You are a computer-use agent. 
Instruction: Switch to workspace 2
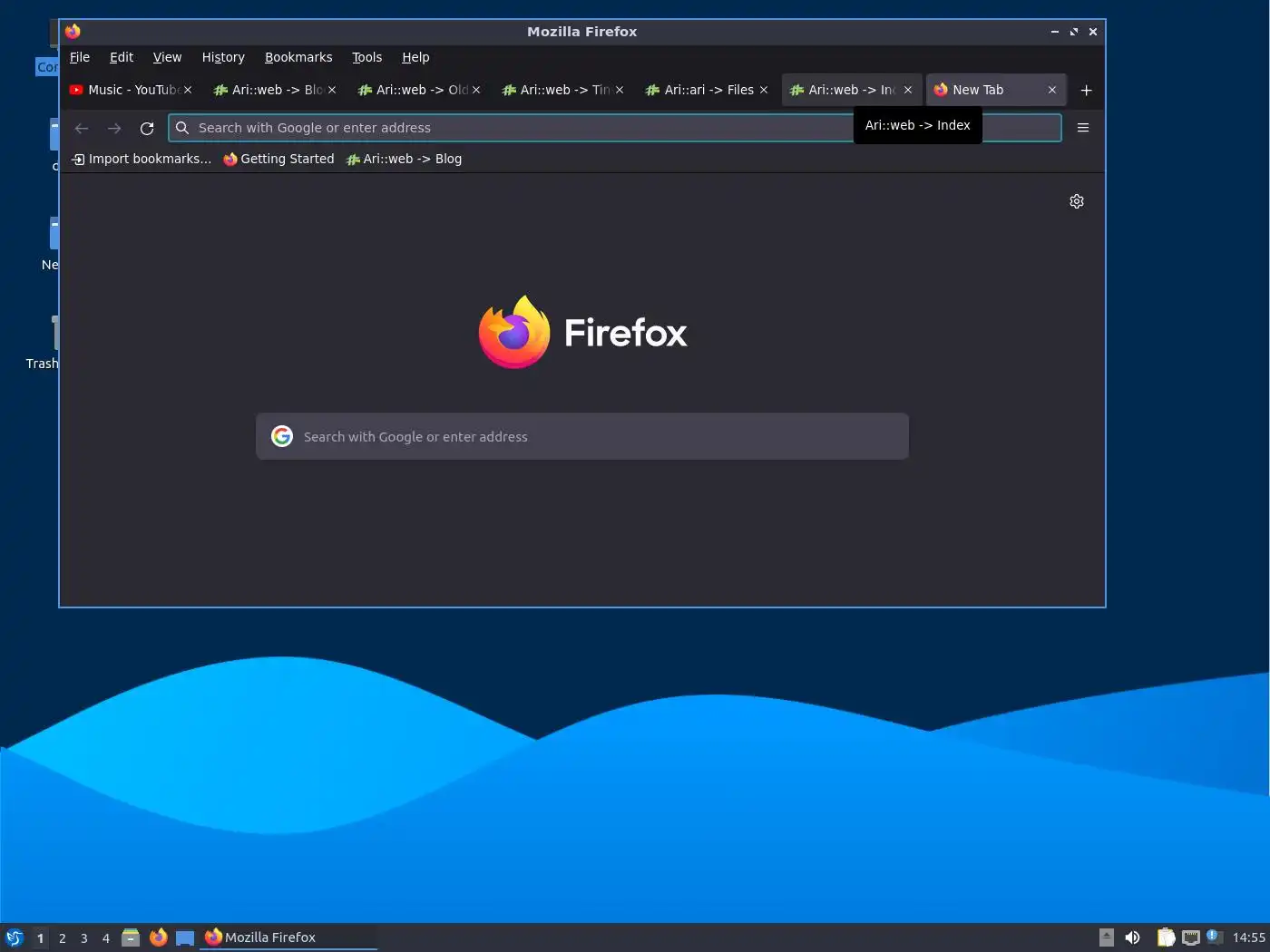[62, 937]
